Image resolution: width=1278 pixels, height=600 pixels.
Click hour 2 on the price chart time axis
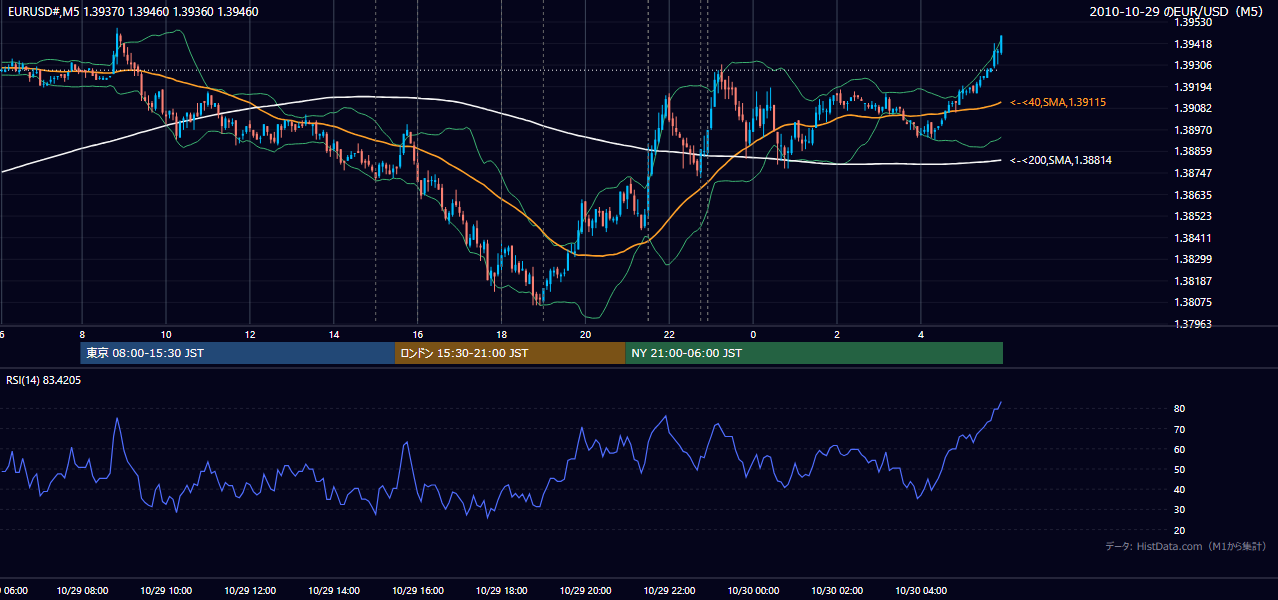click(x=837, y=335)
